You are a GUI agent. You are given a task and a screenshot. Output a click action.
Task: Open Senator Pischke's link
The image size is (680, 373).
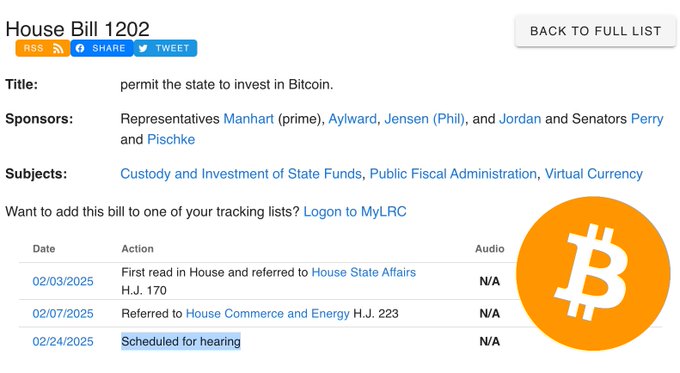(x=171, y=139)
